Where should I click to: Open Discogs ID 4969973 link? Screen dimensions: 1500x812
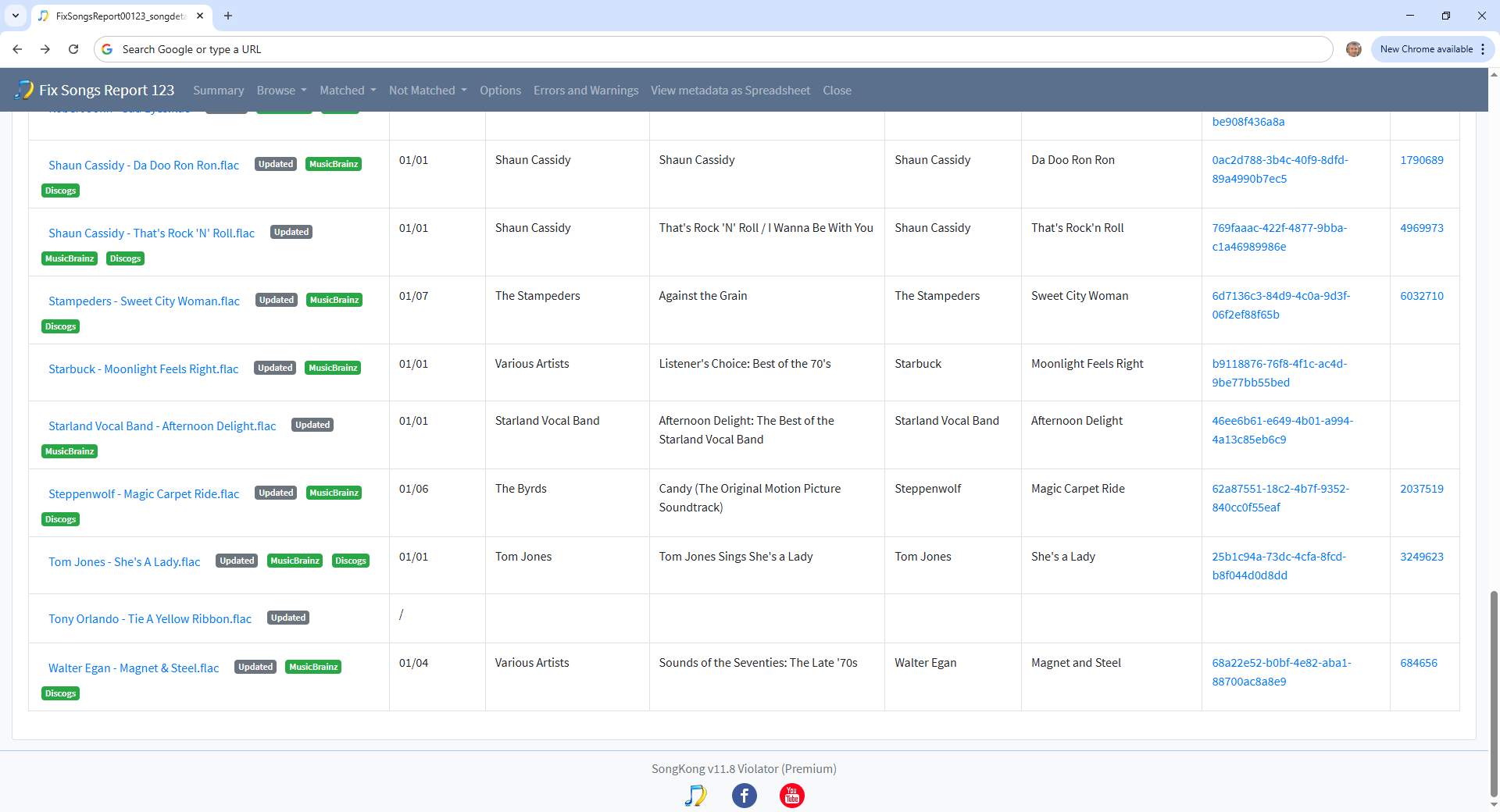coord(1421,228)
